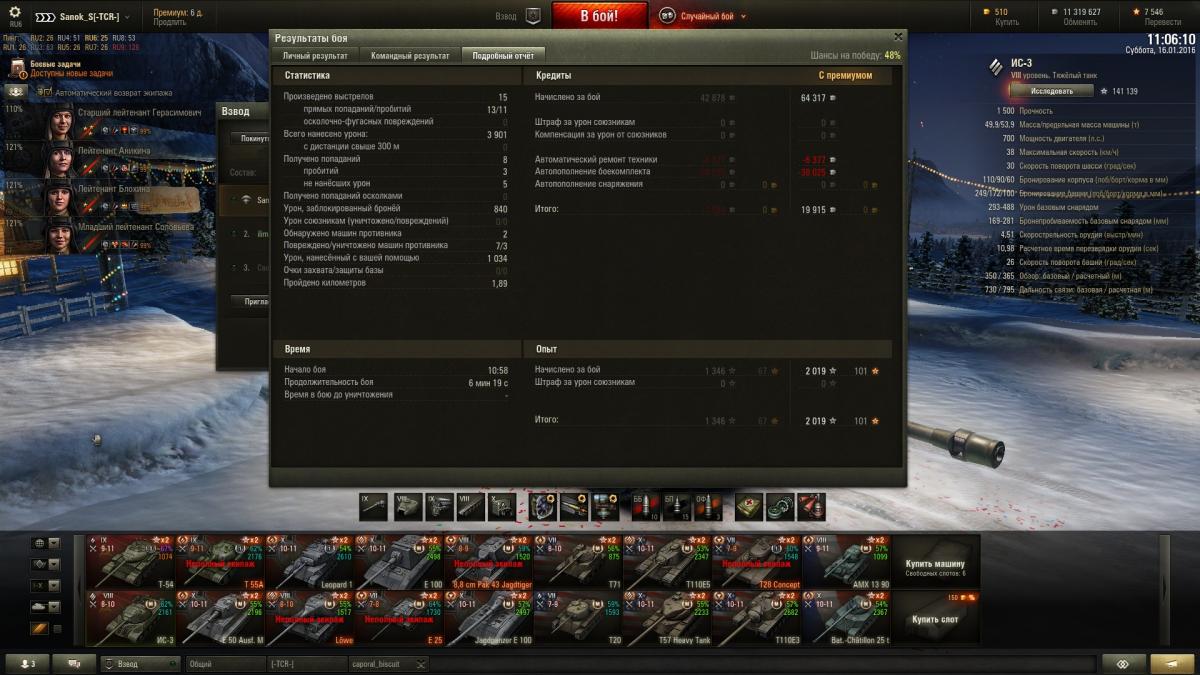Toggle the carousel favorites filter checkbox

coord(56,629)
